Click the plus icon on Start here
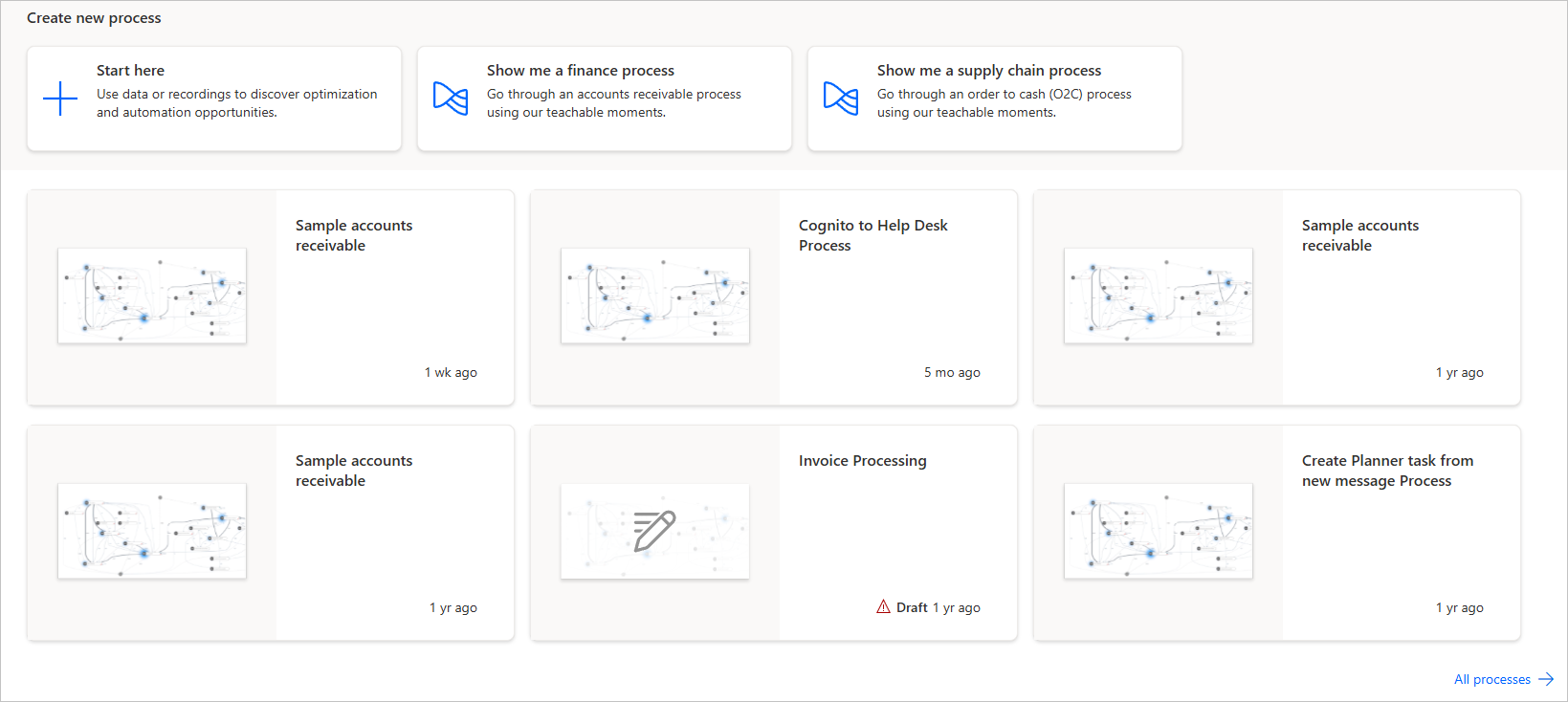This screenshot has height=702, width=1568. (x=60, y=99)
